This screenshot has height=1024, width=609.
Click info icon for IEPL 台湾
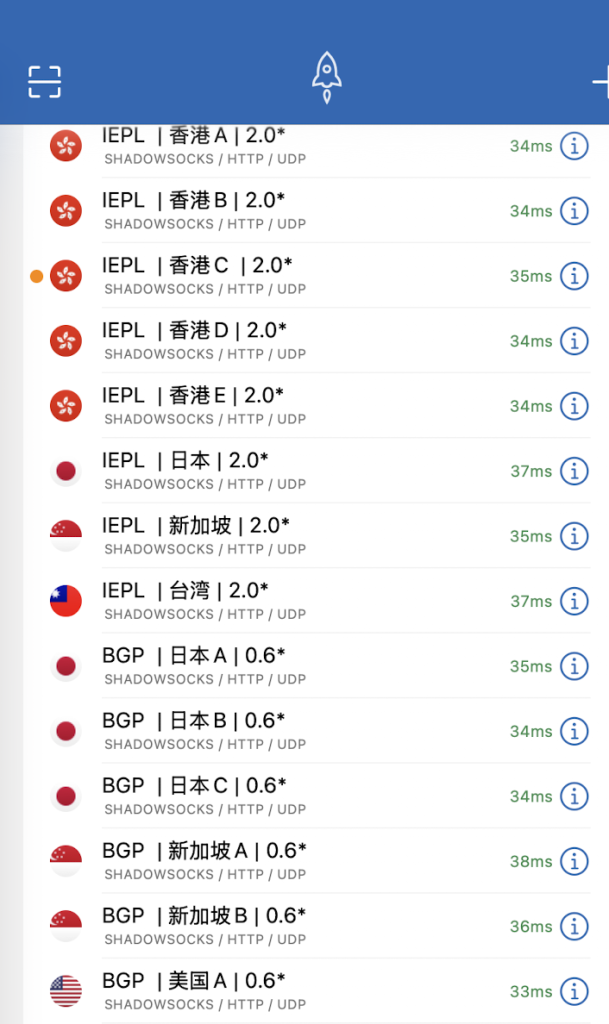click(x=574, y=601)
